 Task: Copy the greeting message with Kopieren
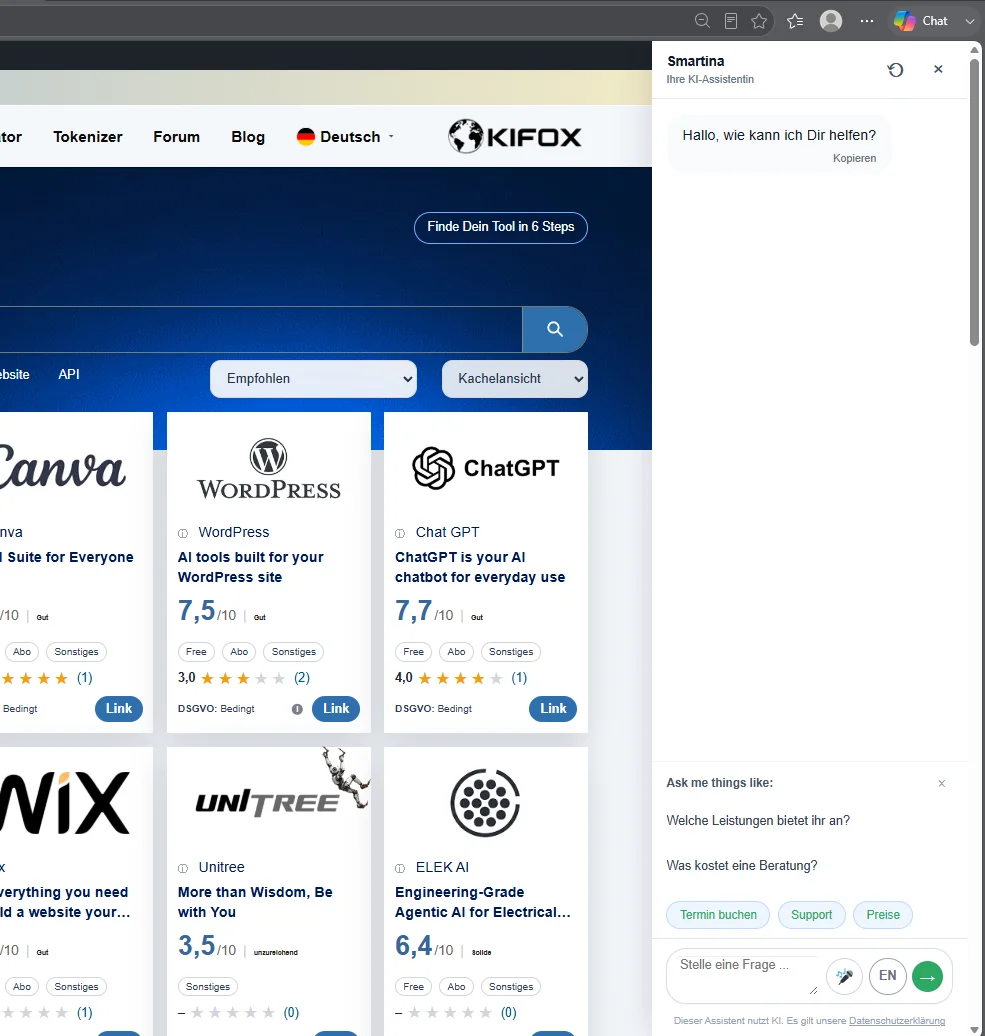click(854, 159)
